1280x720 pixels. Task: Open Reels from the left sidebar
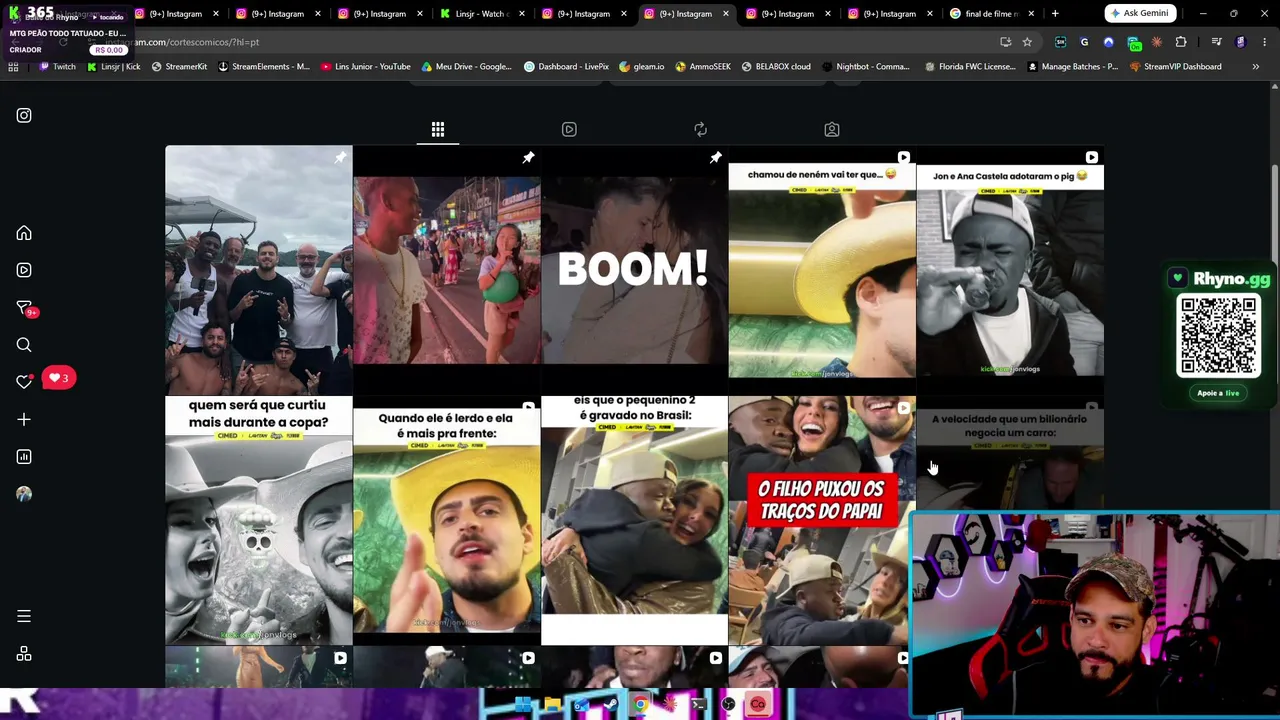(x=24, y=270)
